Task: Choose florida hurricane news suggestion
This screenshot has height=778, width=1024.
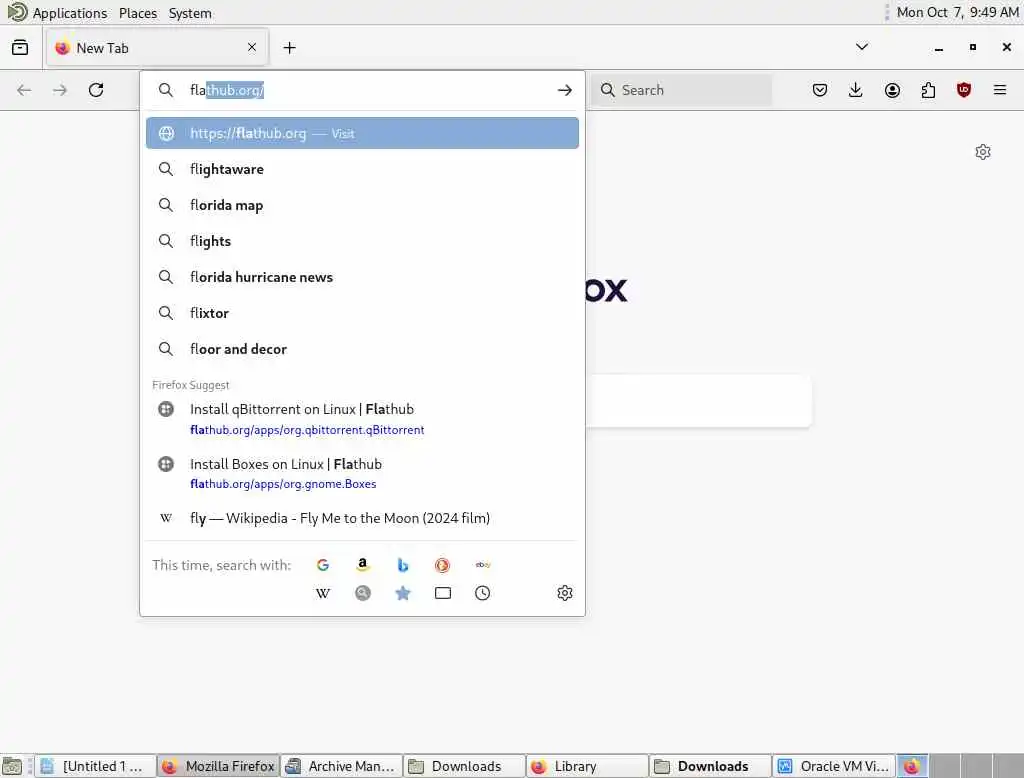Action: click(362, 277)
